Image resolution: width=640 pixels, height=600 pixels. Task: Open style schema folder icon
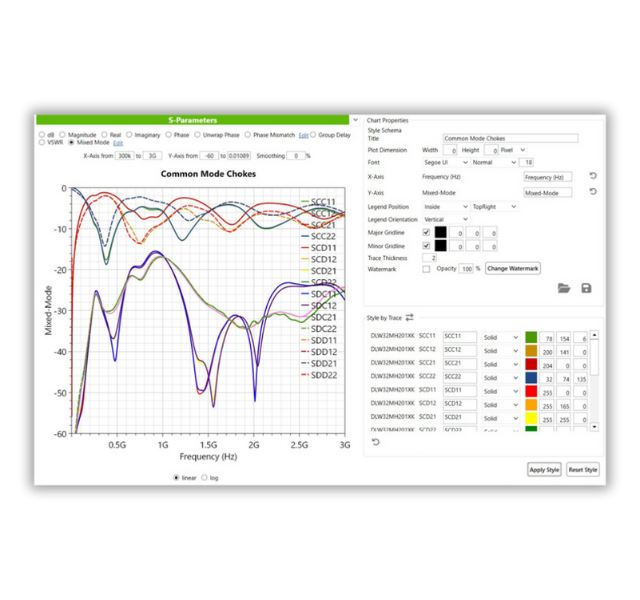(x=564, y=288)
